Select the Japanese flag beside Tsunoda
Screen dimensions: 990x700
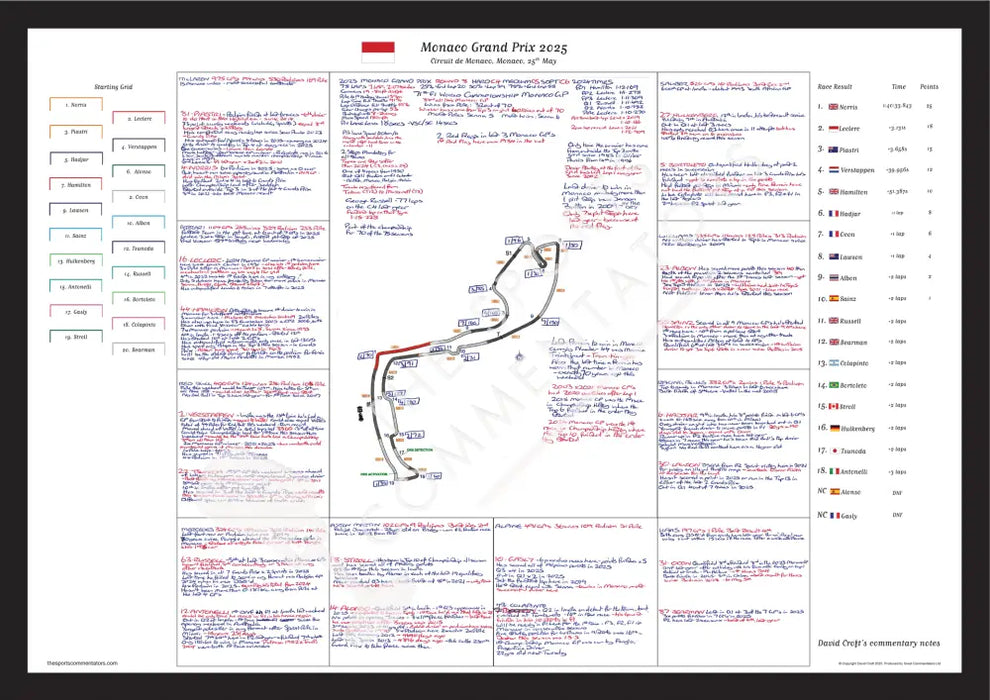(831, 450)
